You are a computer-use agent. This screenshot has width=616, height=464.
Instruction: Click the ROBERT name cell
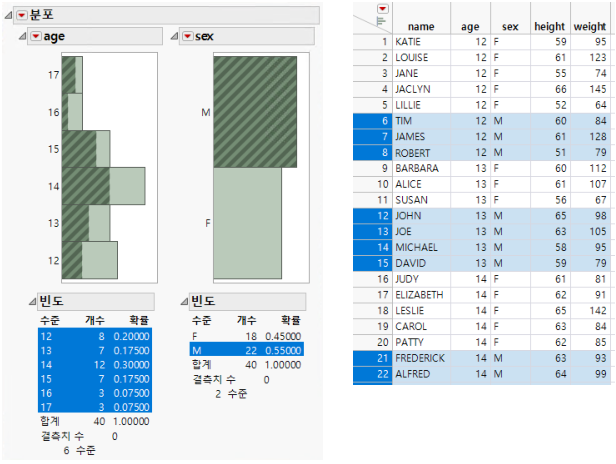pyautogui.click(x=422, y=152)
